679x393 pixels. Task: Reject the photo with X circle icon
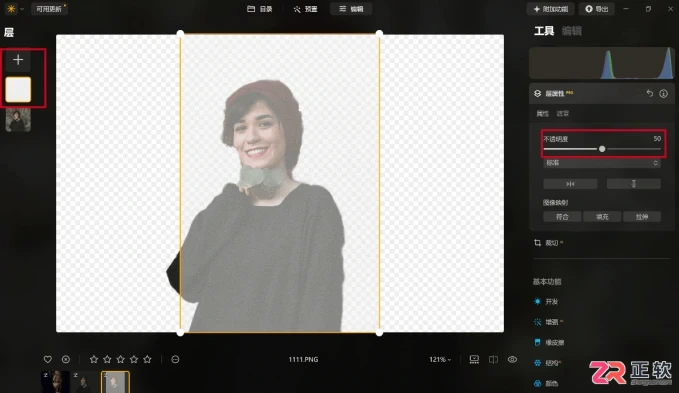66,359
